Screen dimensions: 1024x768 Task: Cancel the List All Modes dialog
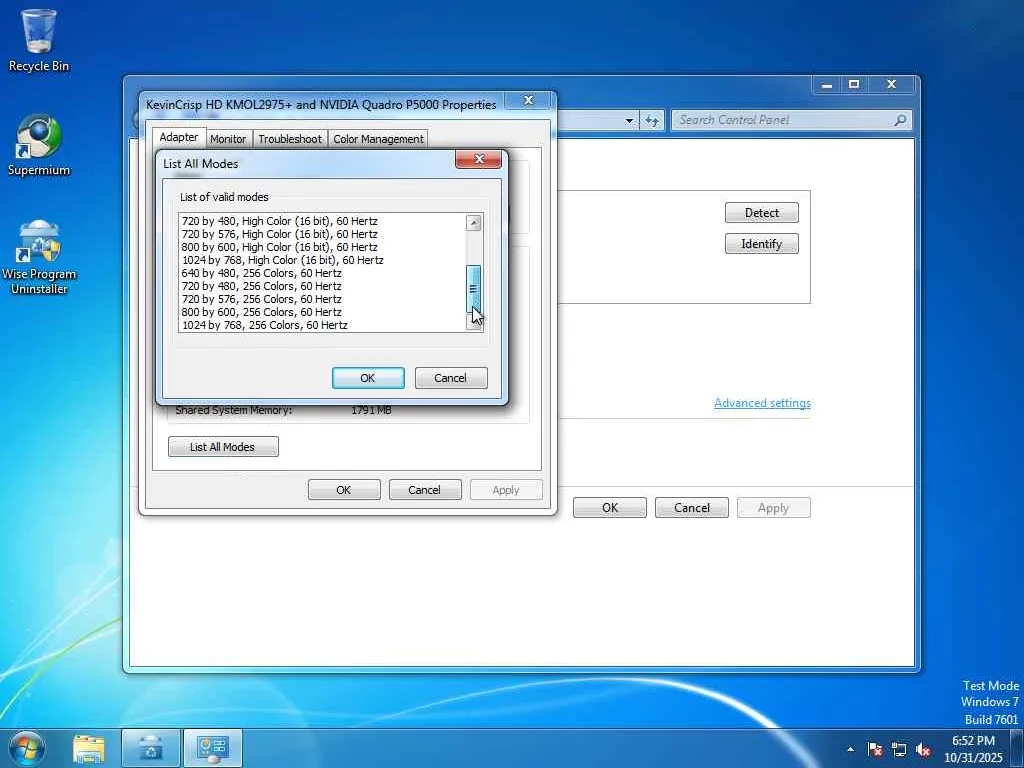coord(451,378)
